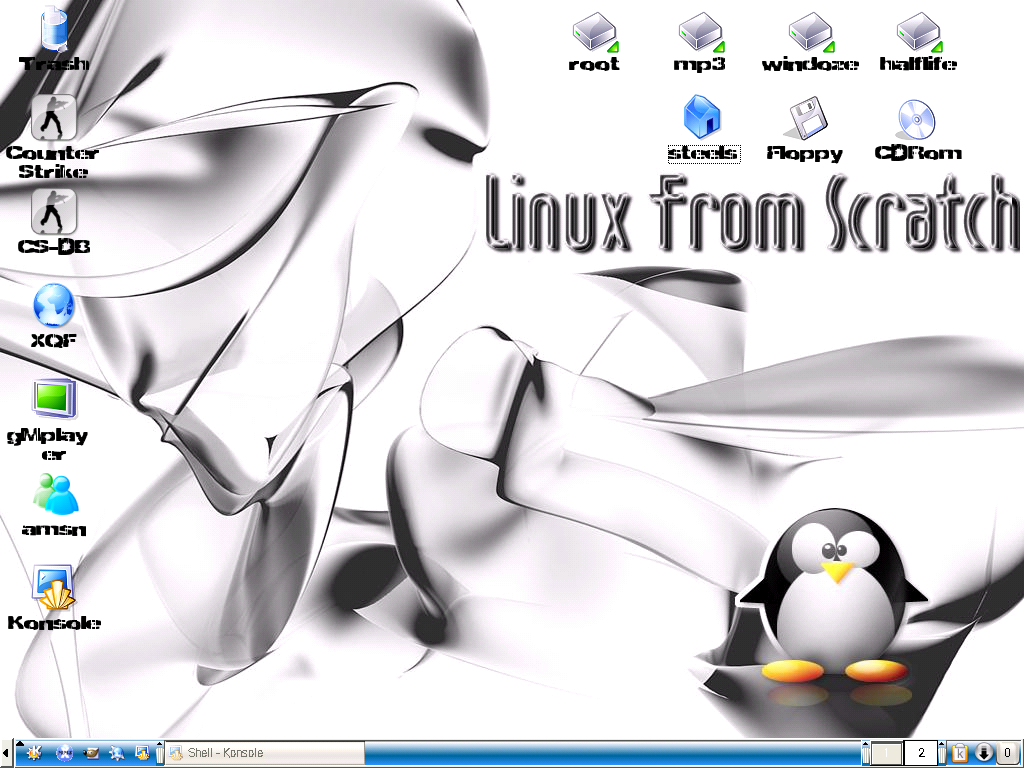The height and width of the screenshot is (768, 1024).
Task: Click the '0' system tray indicator
Action: 1007,753
